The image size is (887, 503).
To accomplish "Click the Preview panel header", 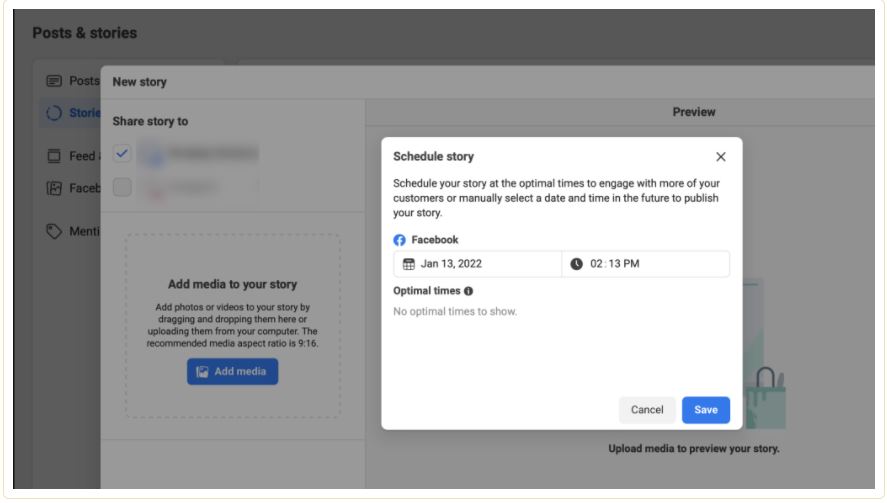I will (693, 112).
